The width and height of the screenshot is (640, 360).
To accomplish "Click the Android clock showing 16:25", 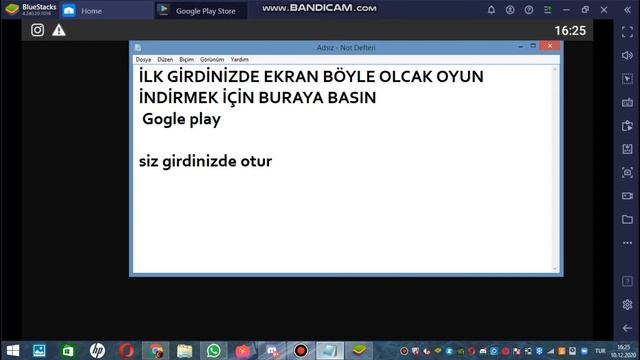I will (x=570, y=31).
